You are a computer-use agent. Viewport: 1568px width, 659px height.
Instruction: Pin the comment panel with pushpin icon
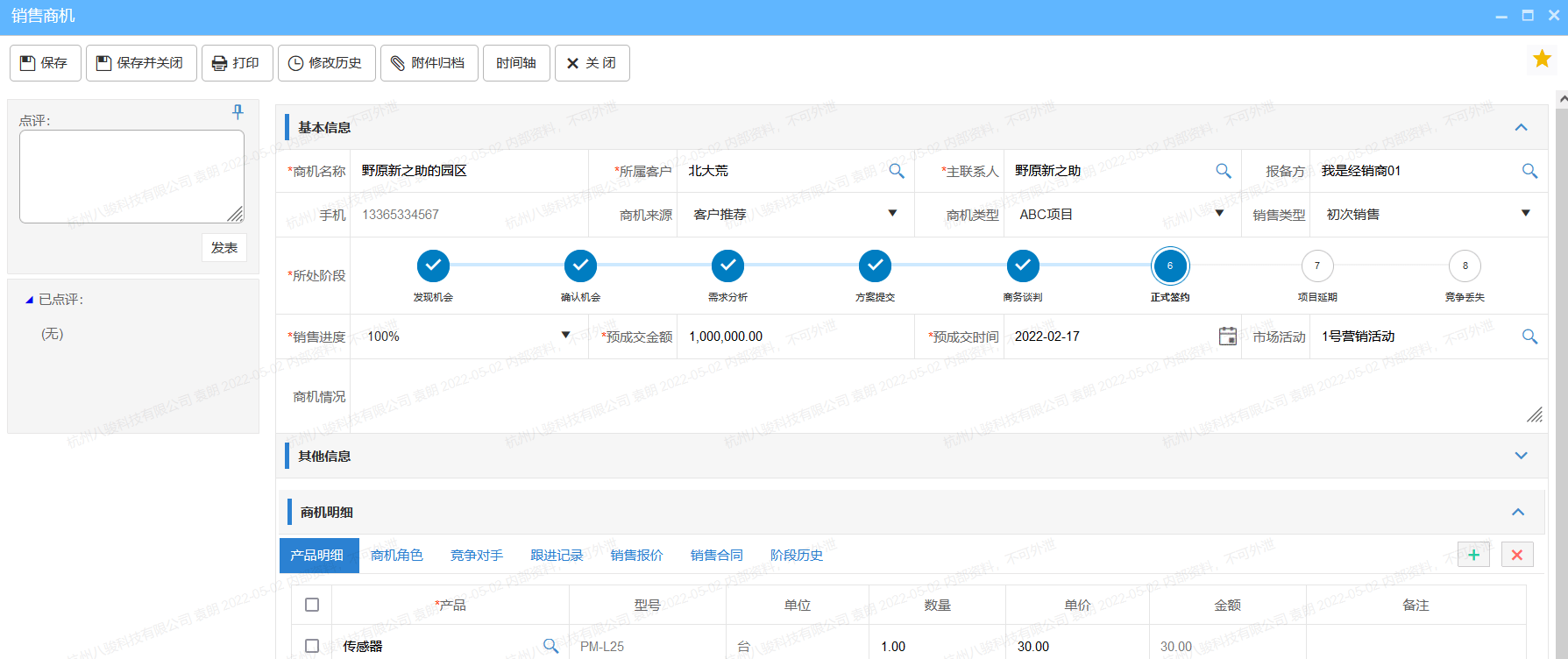[238, 111]
